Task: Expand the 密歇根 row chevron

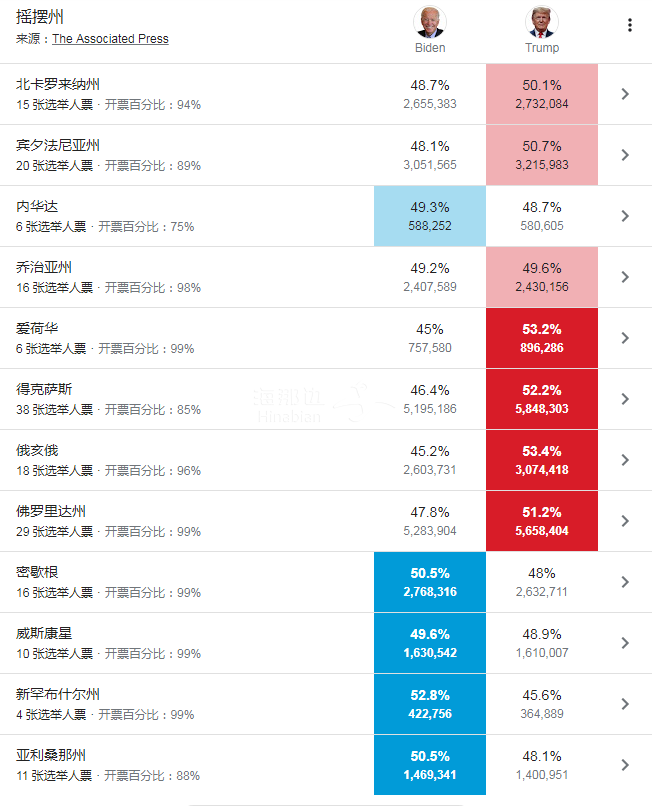Action: pyautogui.click(x=625, y=582)
